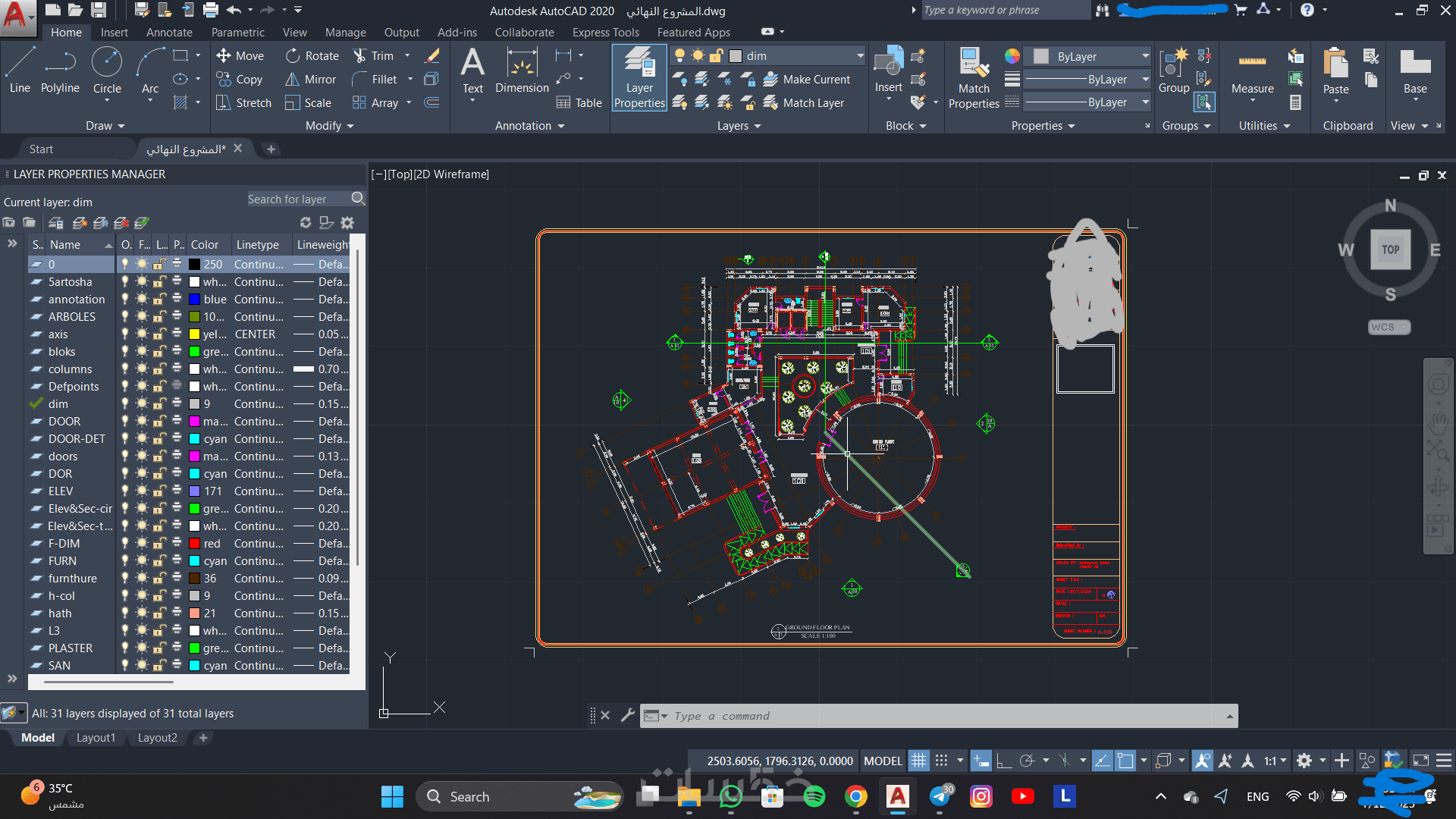Click the Mirror tool icon
The height and width of the screenshot is (819, 1456).
point(292,79)
